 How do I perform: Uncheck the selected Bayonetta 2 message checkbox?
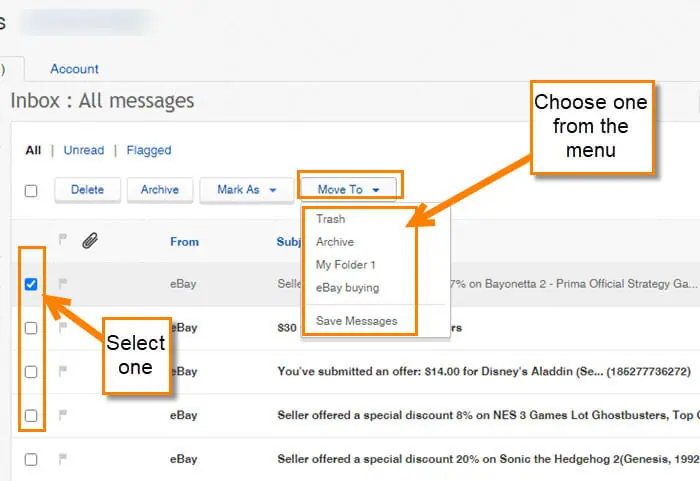31,284
